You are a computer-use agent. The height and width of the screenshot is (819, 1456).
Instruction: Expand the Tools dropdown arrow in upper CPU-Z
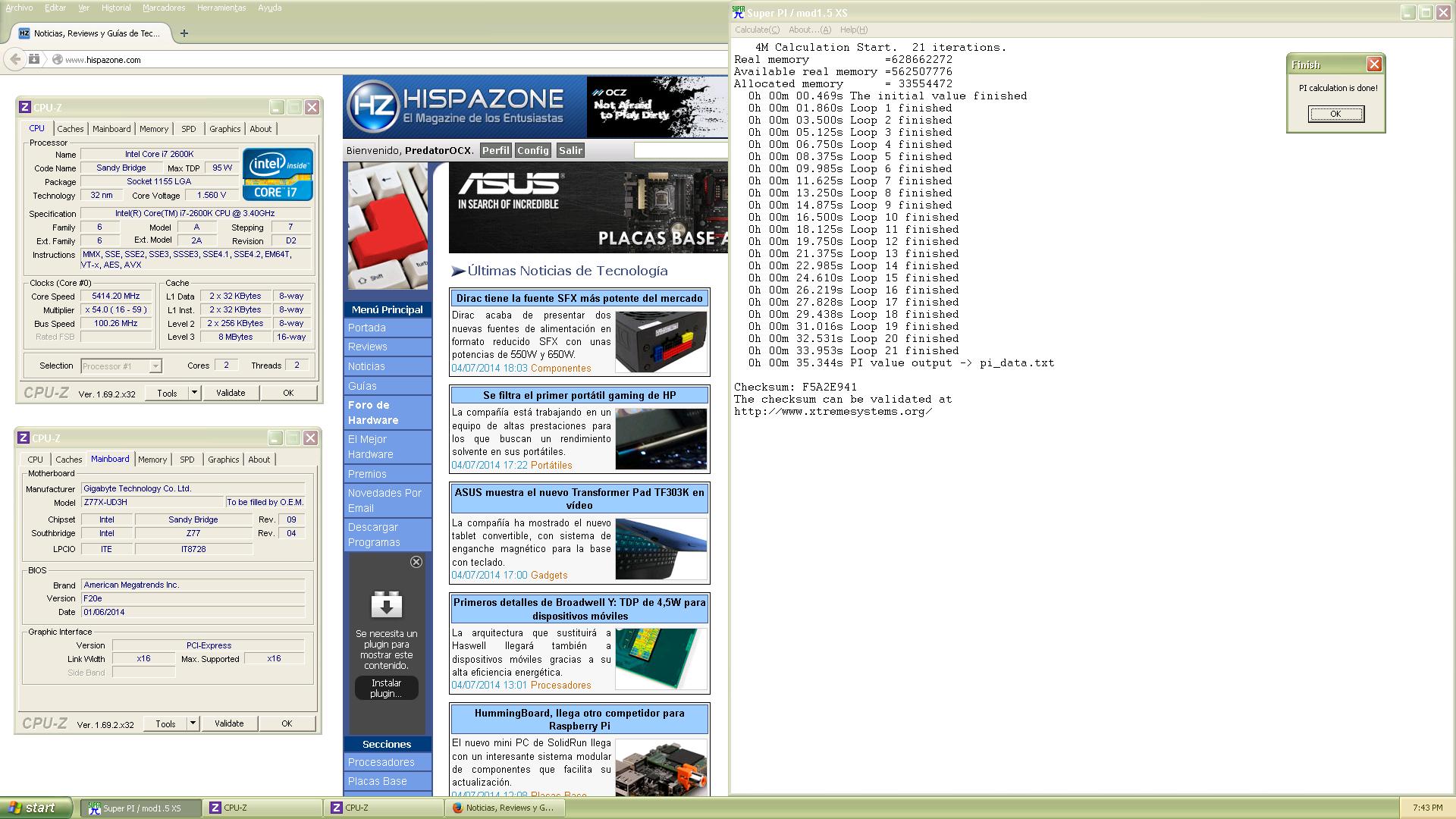[x=194, y=393]
